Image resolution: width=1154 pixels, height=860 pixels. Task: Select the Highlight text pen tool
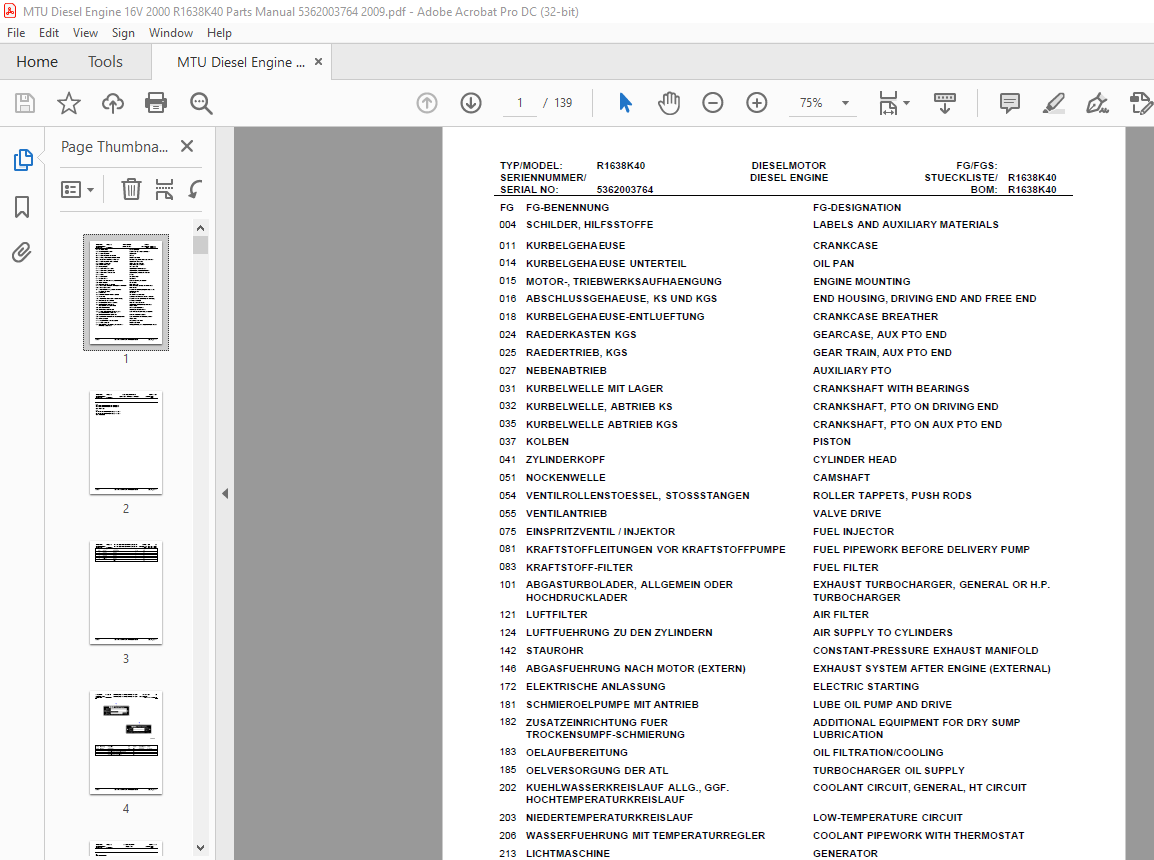coord(1054,103)
